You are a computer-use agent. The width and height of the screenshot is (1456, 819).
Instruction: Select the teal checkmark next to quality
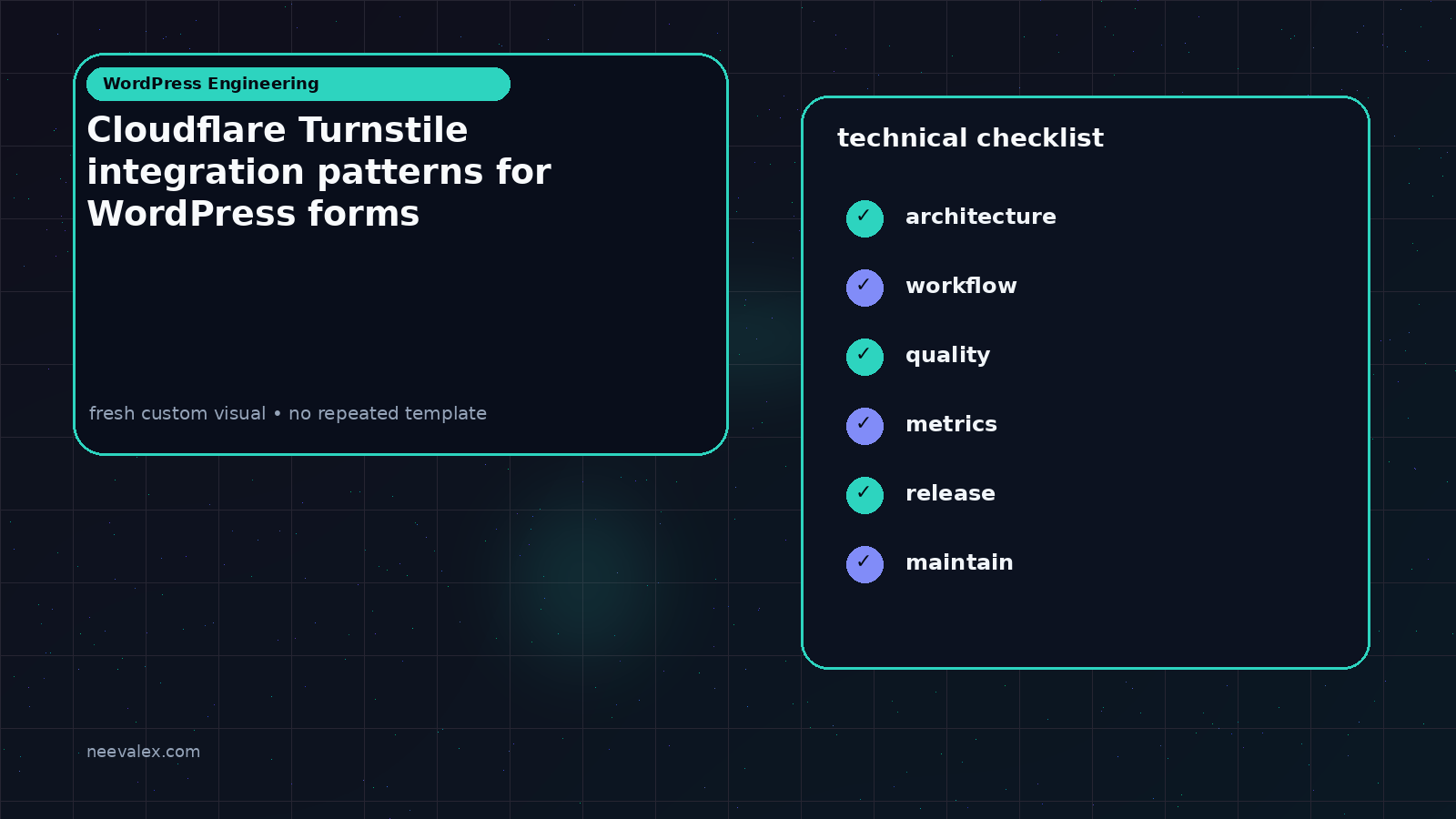pyautogui.click(x=864, y=357)
